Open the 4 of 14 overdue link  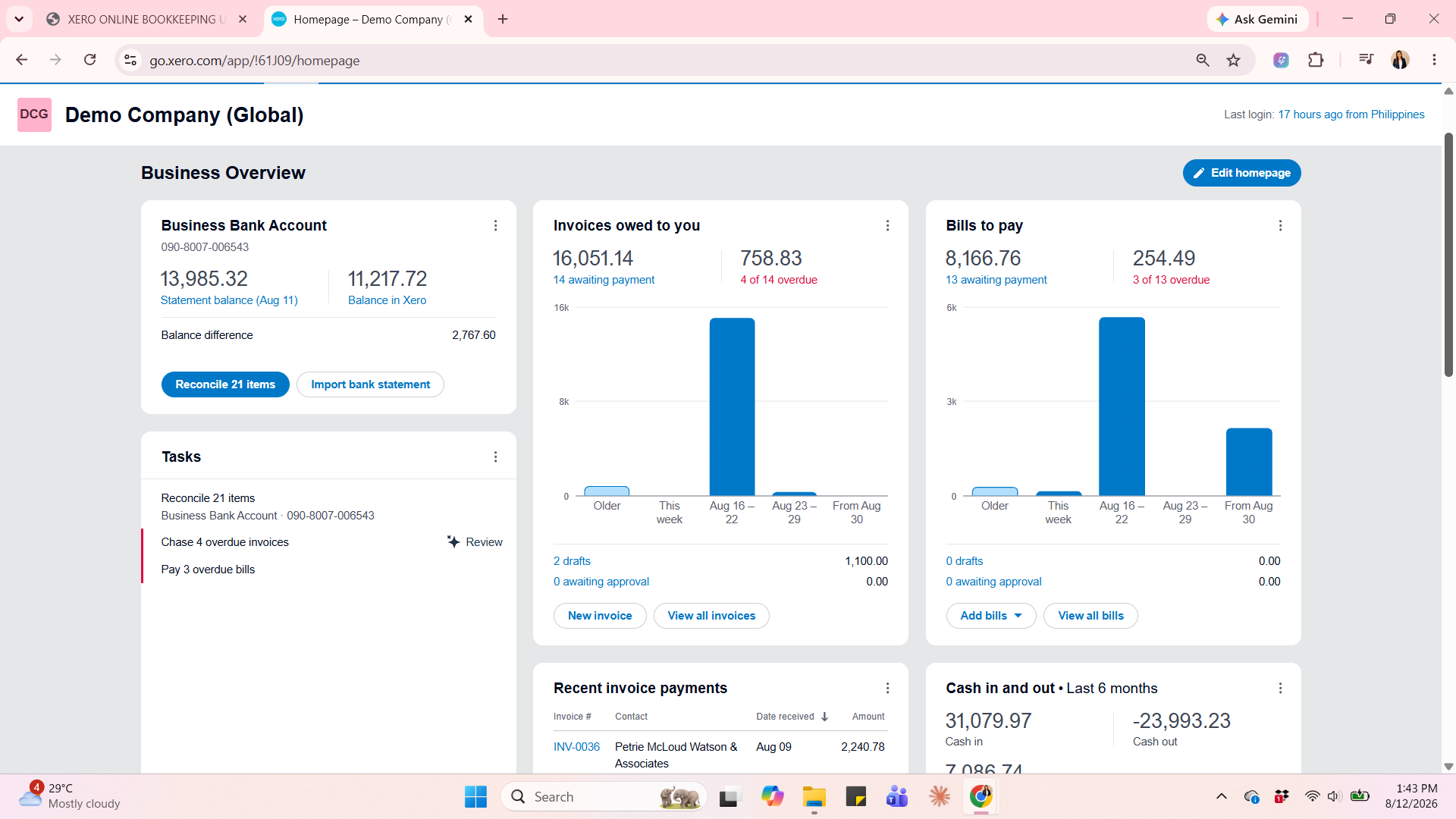[x=779, y=280]
